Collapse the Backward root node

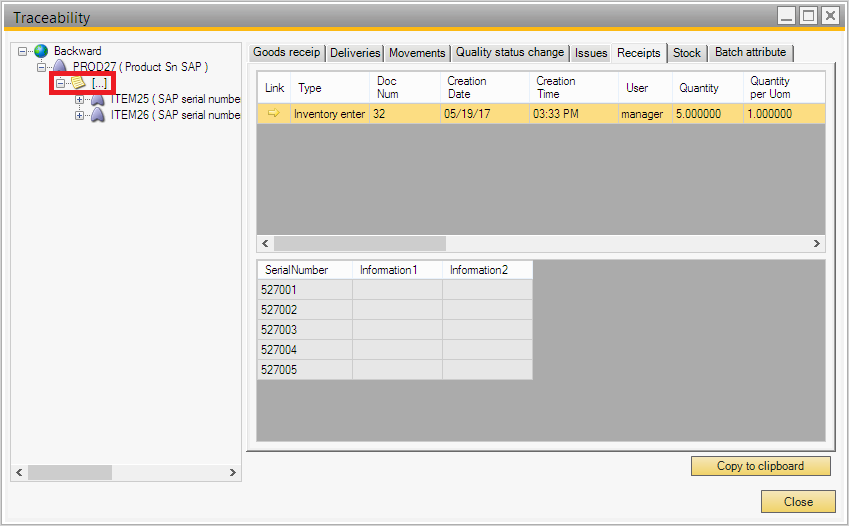click(x=23, y=51)
